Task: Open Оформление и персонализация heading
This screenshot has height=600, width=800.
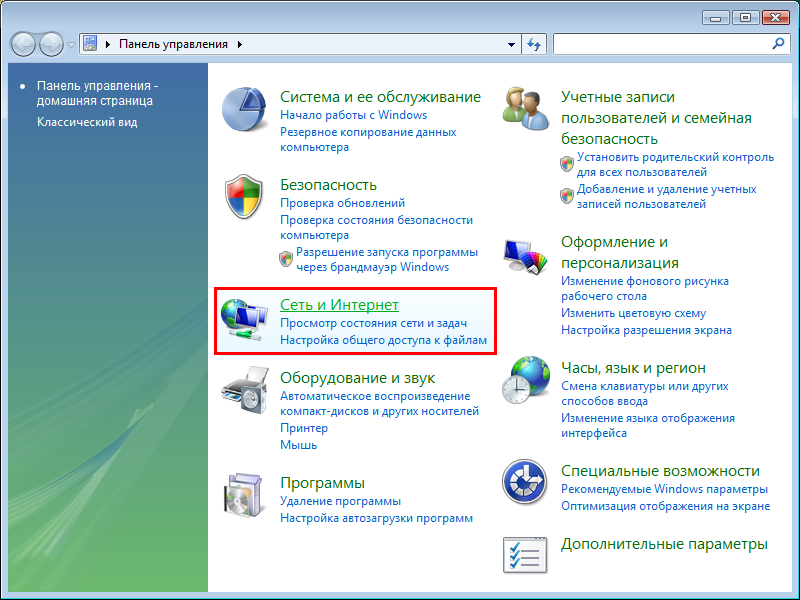Action: click(620, 252)
